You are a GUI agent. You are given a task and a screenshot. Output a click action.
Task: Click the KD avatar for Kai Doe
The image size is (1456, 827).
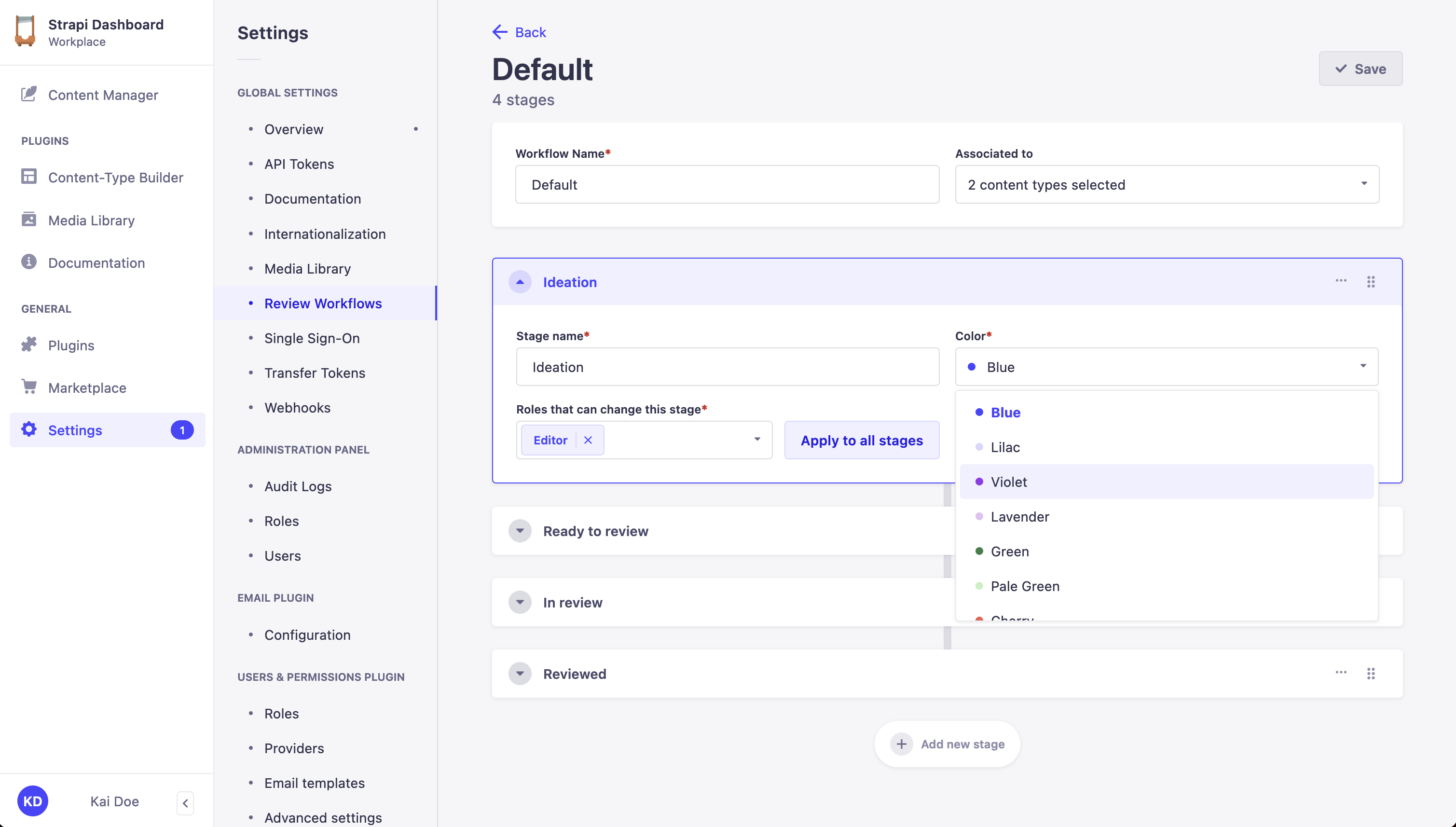33,801
